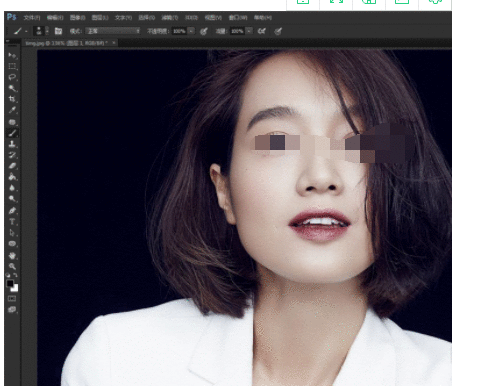Select the Blur droplet tool

tap(12, 188)
